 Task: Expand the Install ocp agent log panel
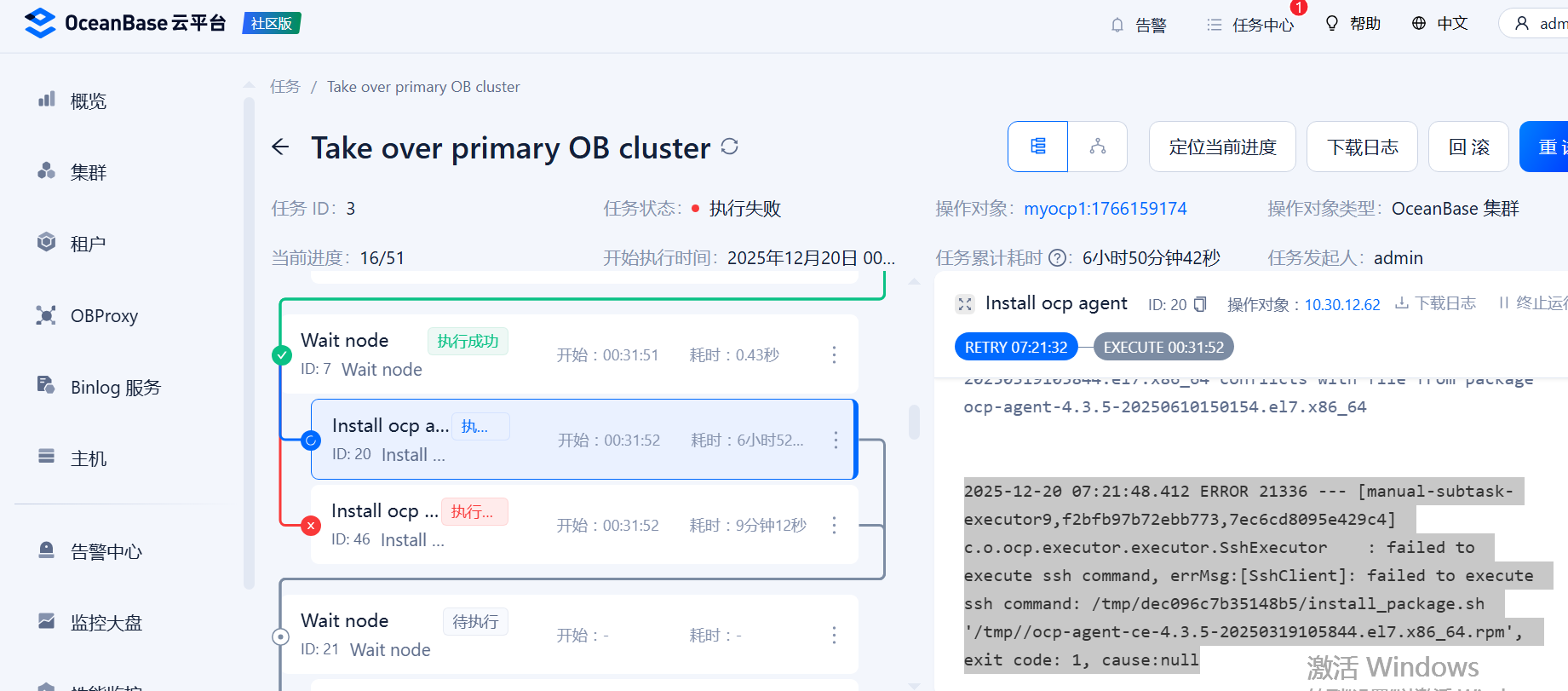(x=964, y=304)
